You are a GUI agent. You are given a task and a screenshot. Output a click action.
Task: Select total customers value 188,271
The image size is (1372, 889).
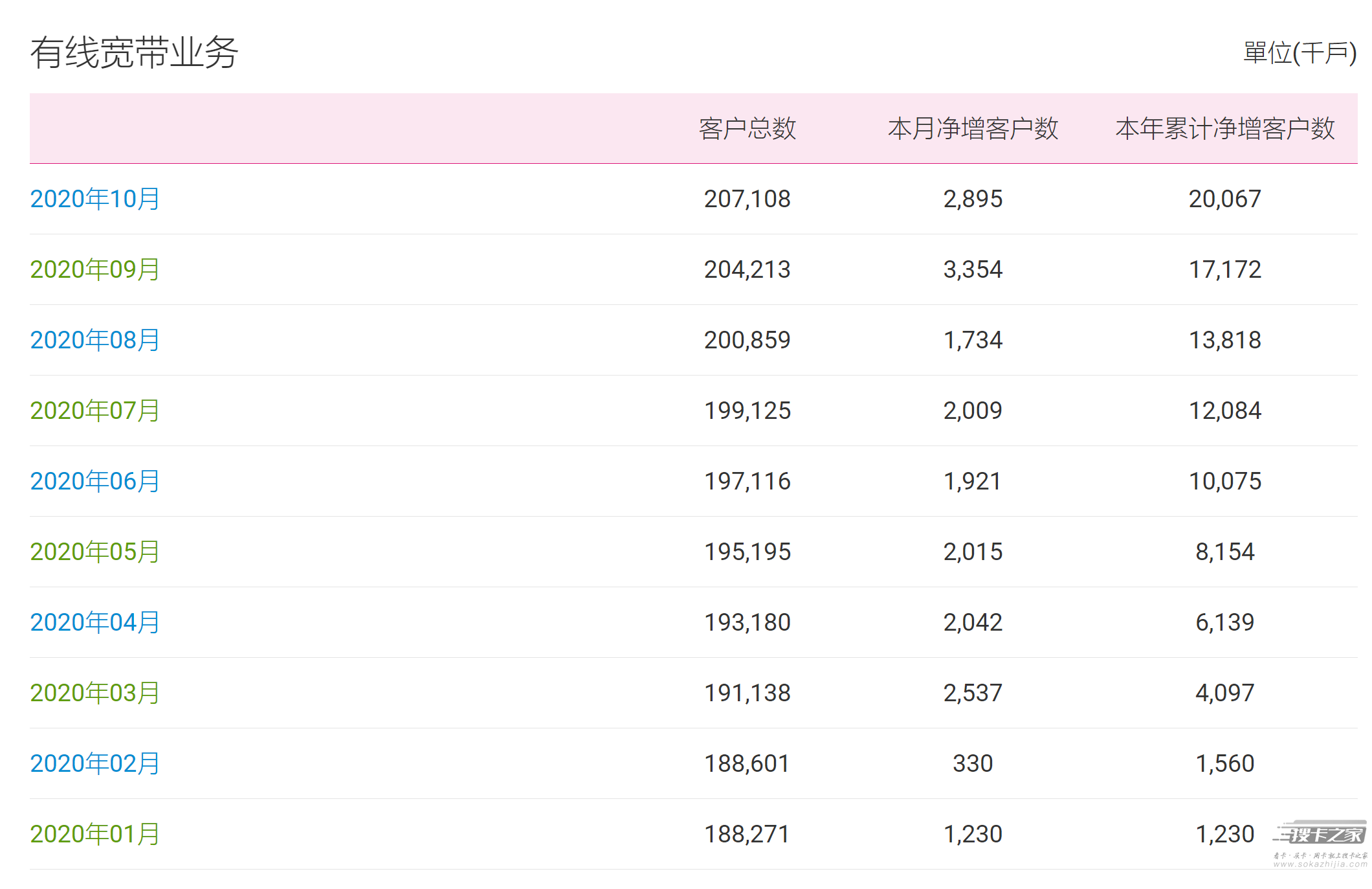[x=747, y=834]
